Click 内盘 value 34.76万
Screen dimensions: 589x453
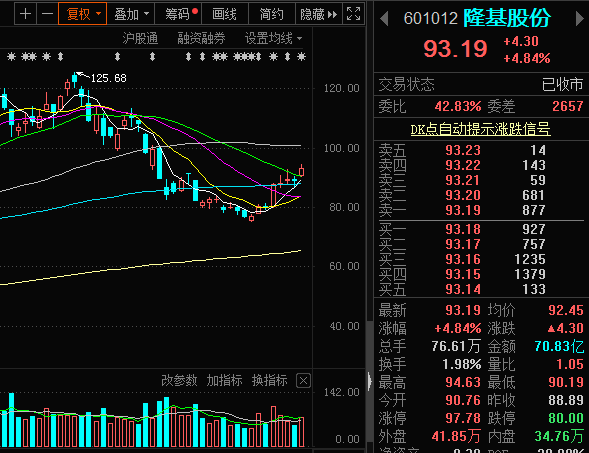click(x=559, y=436)
